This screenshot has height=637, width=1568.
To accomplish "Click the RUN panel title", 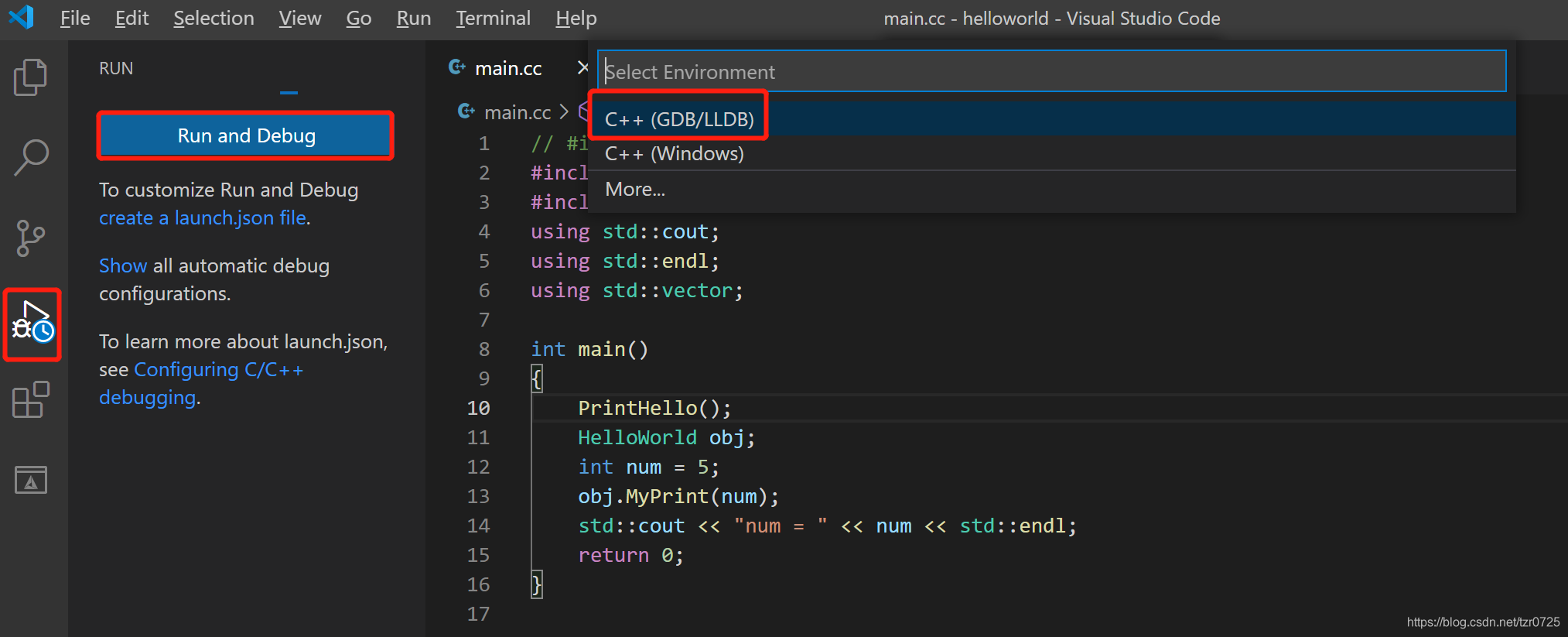I will click(x=116, y=68).
